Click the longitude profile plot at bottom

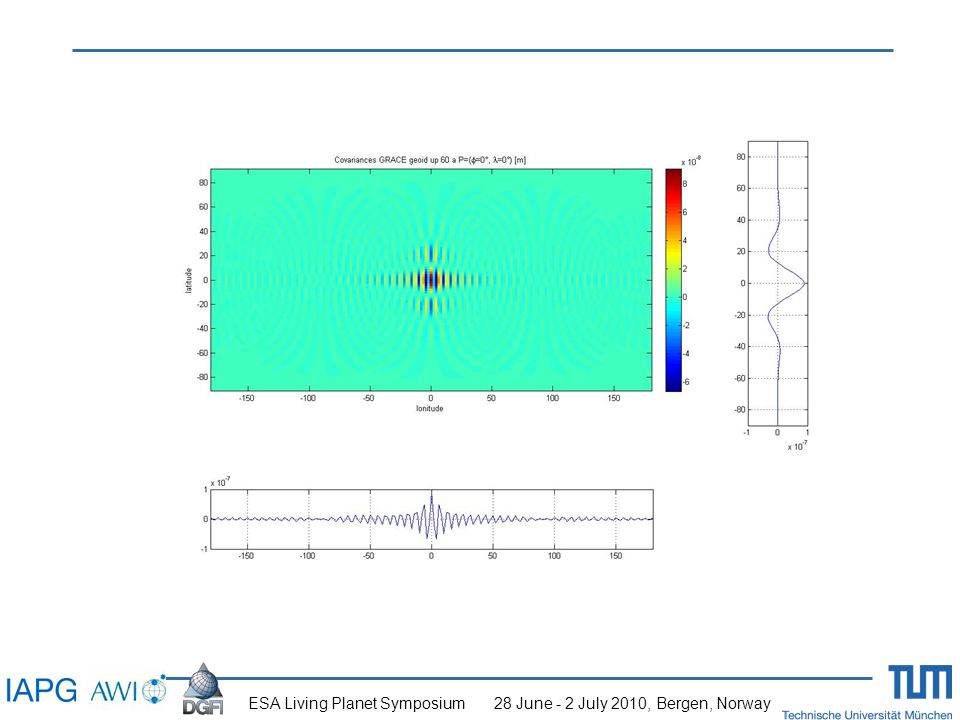[432, 519]
